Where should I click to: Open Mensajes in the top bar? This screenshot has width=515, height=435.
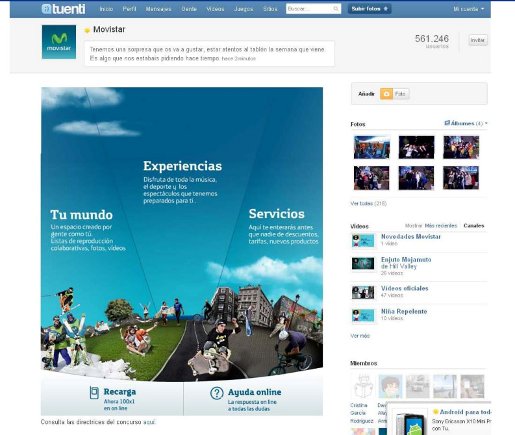(x=158, y=9)
